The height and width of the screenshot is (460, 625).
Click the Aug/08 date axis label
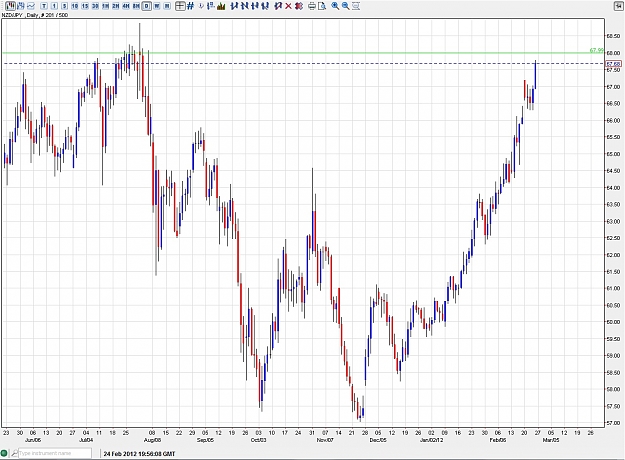pos(152,440)
